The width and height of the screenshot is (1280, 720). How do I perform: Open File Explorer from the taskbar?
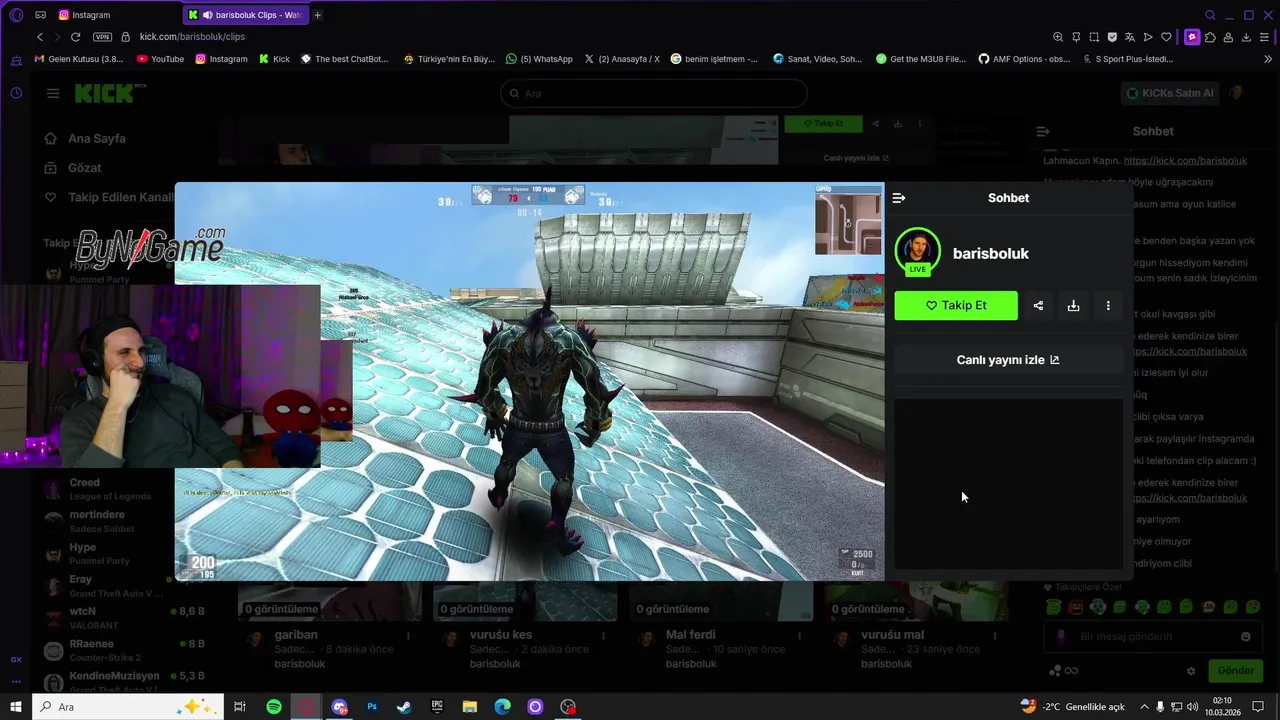click(x=470, y=707)
